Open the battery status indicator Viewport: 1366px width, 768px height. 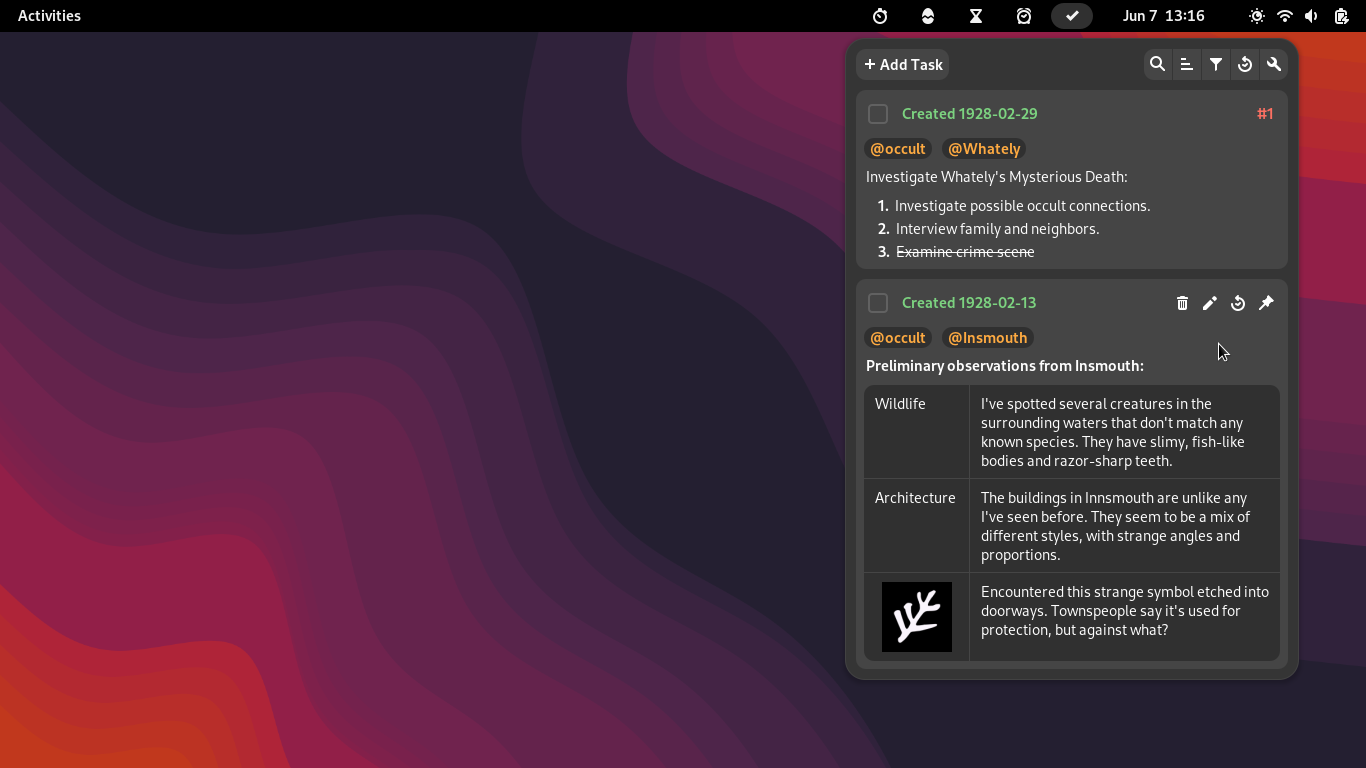(1341, 16)
